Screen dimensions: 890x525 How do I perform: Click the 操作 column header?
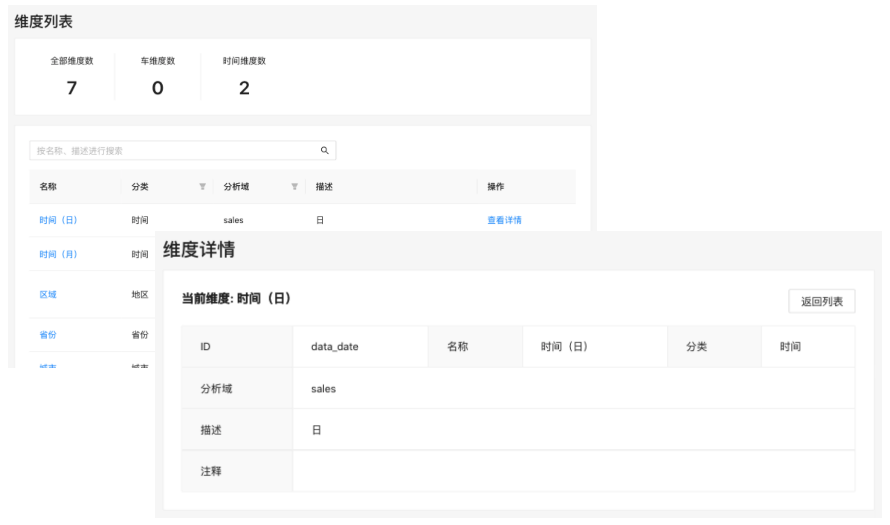tap(496, 187)
